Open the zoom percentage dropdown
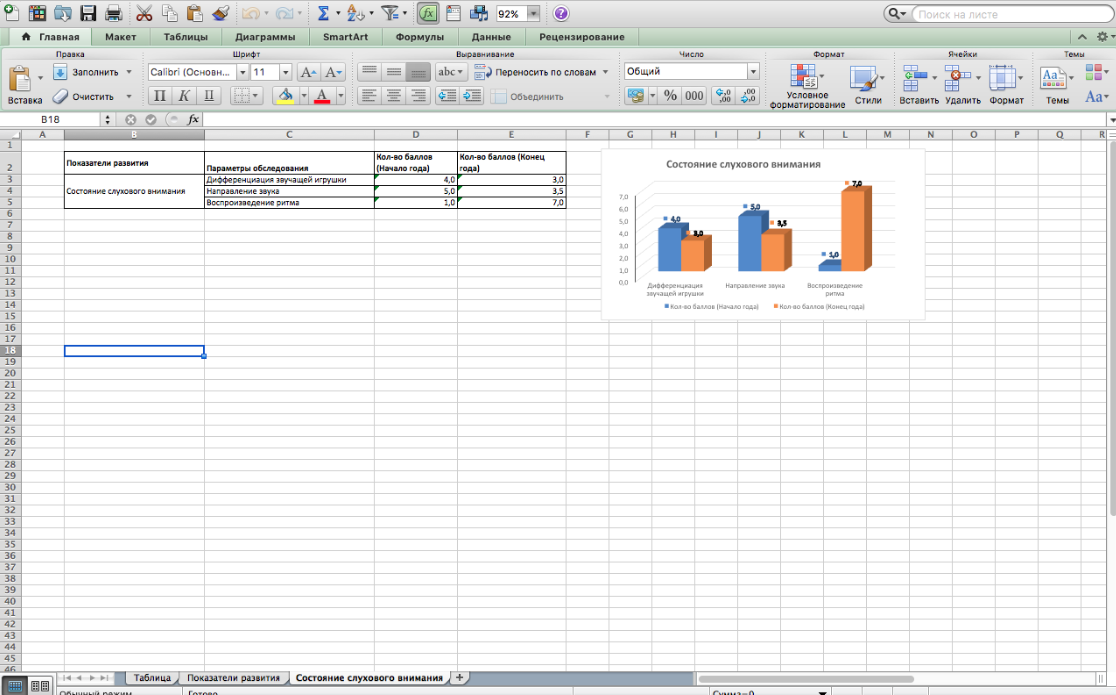Viewport: 1116px width, 695px height. (533, 14)
